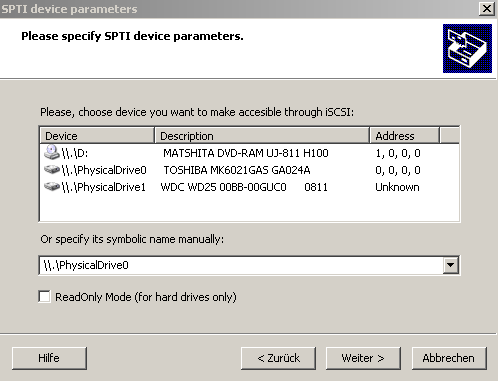Click WDC WD25 00BB-00GUC0 description
498x381 pixels.
coord(223,187)
